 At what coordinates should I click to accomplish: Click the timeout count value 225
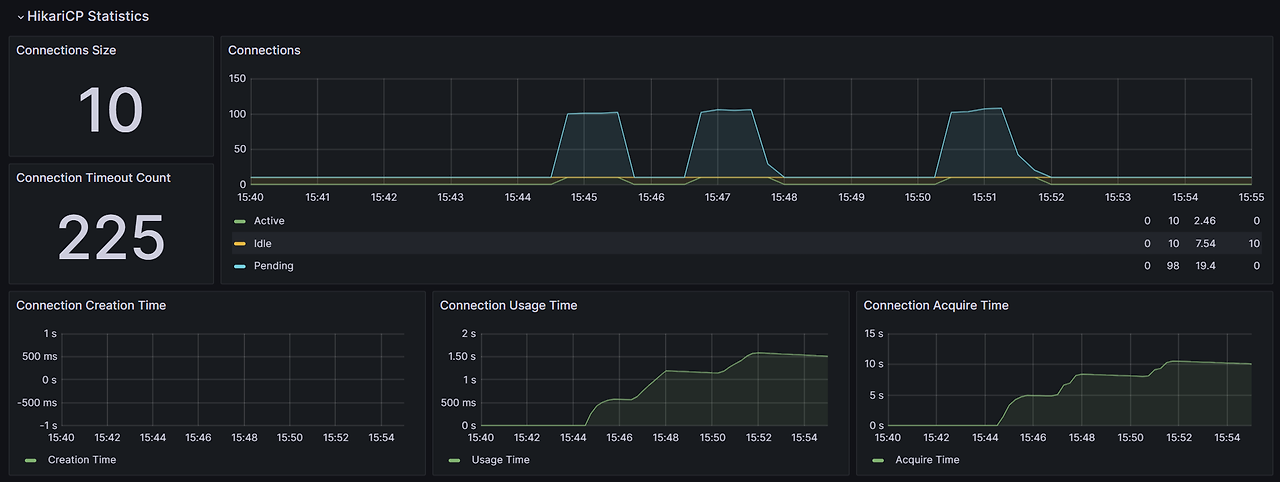(x=111, y=238)
